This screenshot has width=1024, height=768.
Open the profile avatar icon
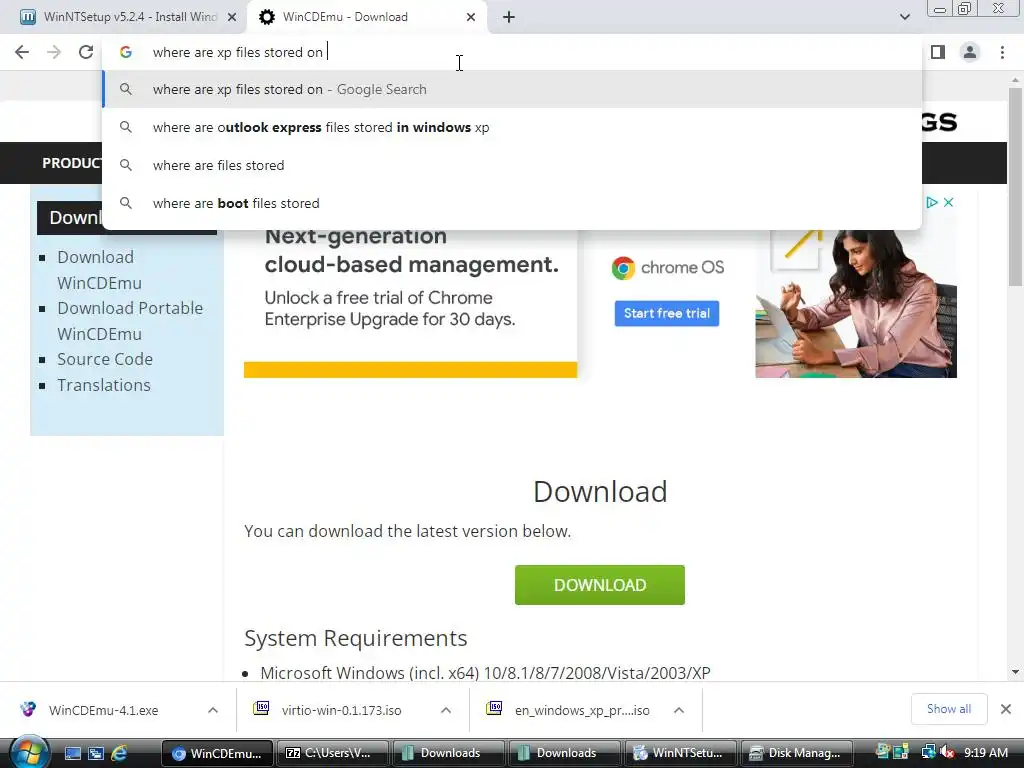[x=970, y=52]
